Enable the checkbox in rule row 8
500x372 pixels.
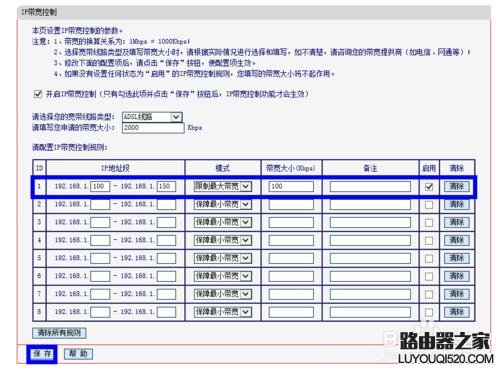coord(429,312)
